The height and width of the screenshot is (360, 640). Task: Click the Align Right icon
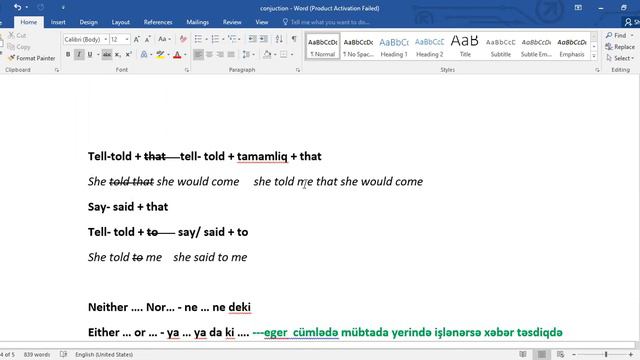click(220, 54)
